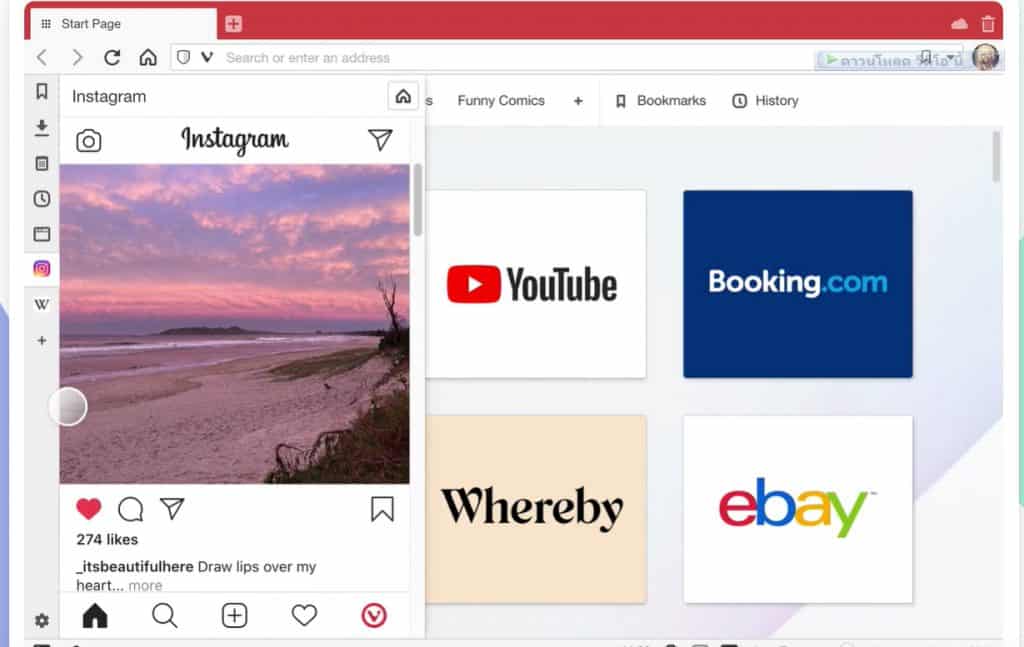This screenshot has width=1024, height=647.
Task: Open the Downloads panel in the sidebar
Action: pyautogui.click(x=41, y=128)
